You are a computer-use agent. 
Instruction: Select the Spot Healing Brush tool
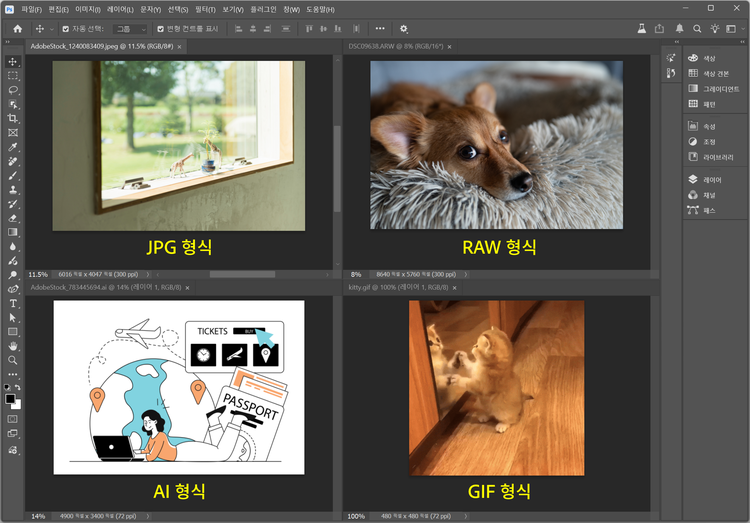tap(12, 161)
